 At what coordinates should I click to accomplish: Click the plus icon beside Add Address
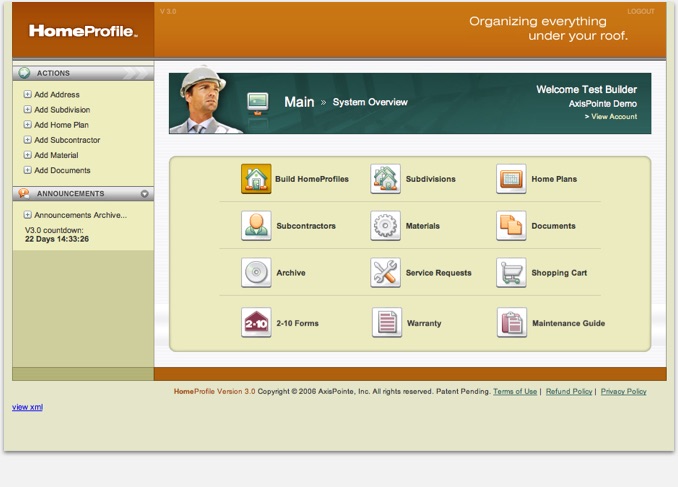click(28, 94)
